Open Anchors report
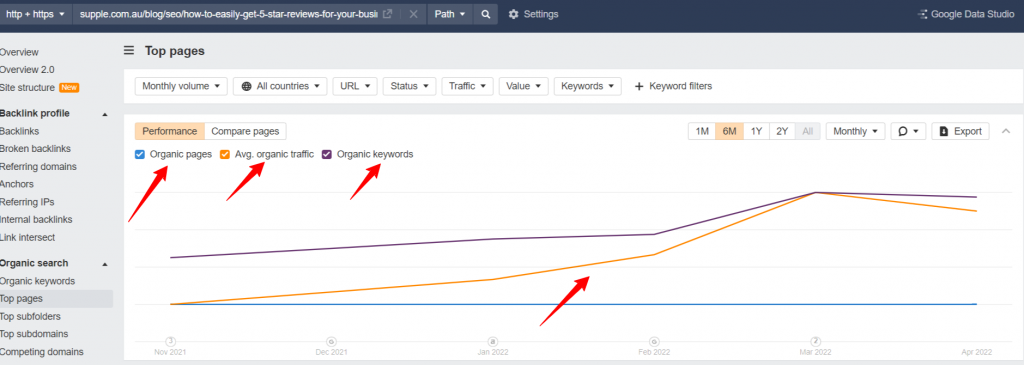The image size is (1024, 365). 16,184
